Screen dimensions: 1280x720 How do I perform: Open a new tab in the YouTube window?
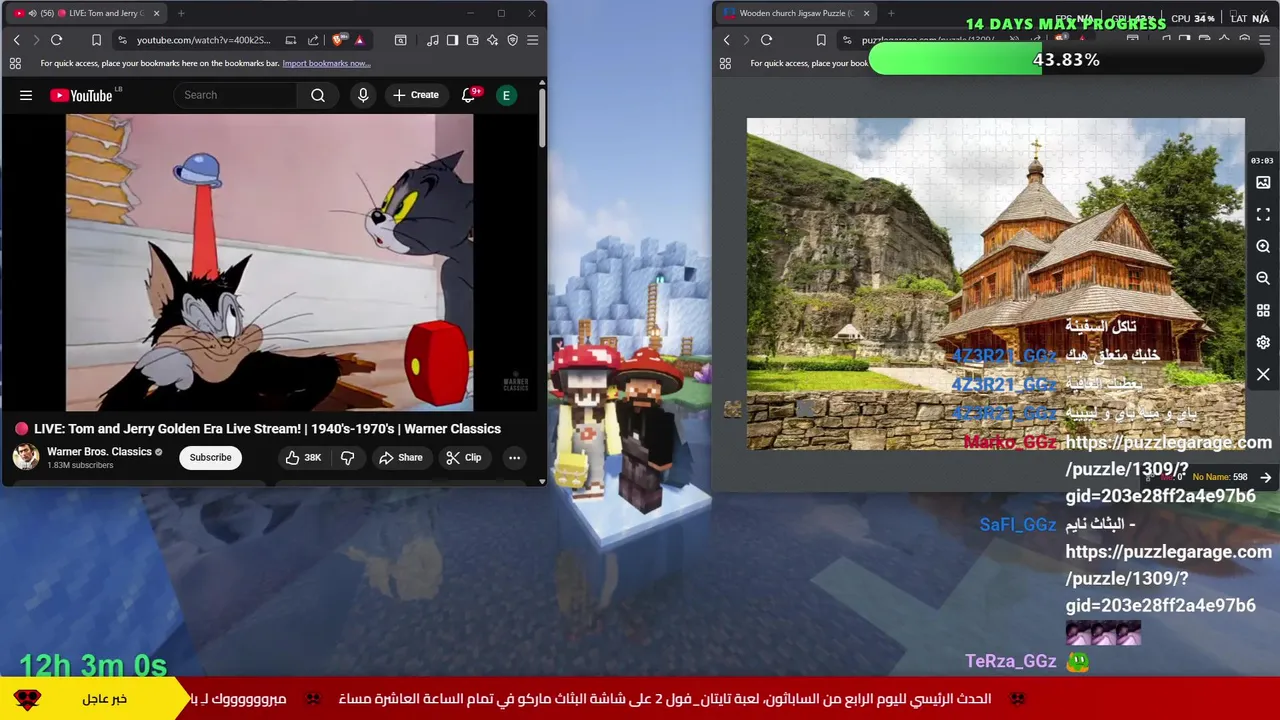(181, 13)
